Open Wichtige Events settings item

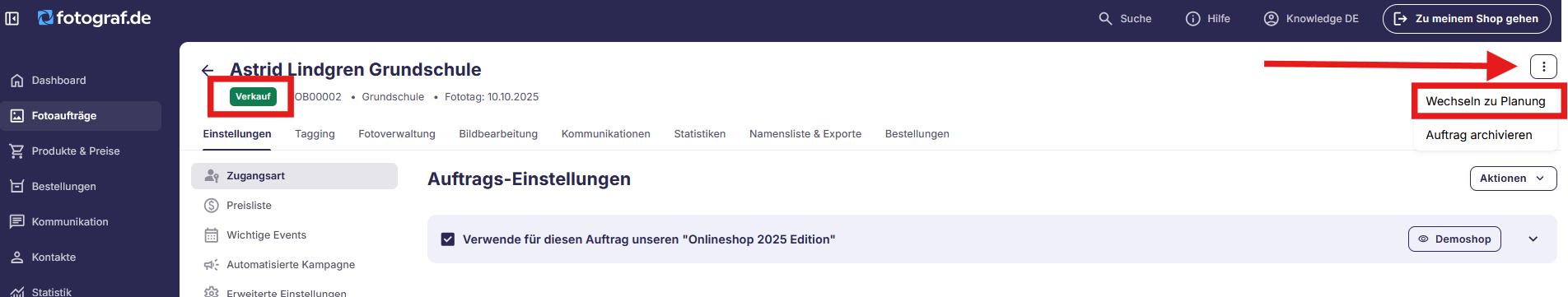coord(294,235)
